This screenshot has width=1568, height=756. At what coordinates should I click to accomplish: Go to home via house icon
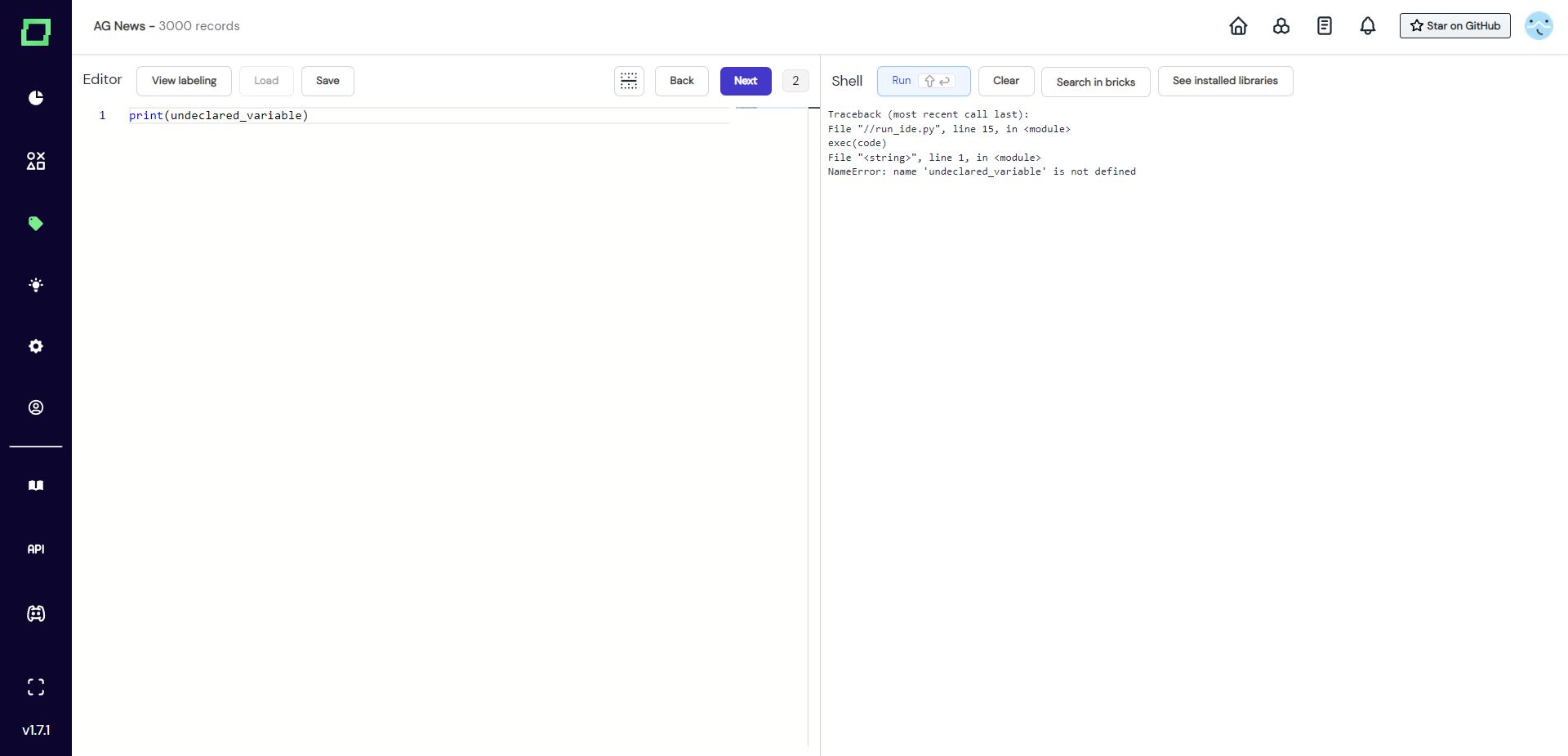click(x=1238, y=26)
